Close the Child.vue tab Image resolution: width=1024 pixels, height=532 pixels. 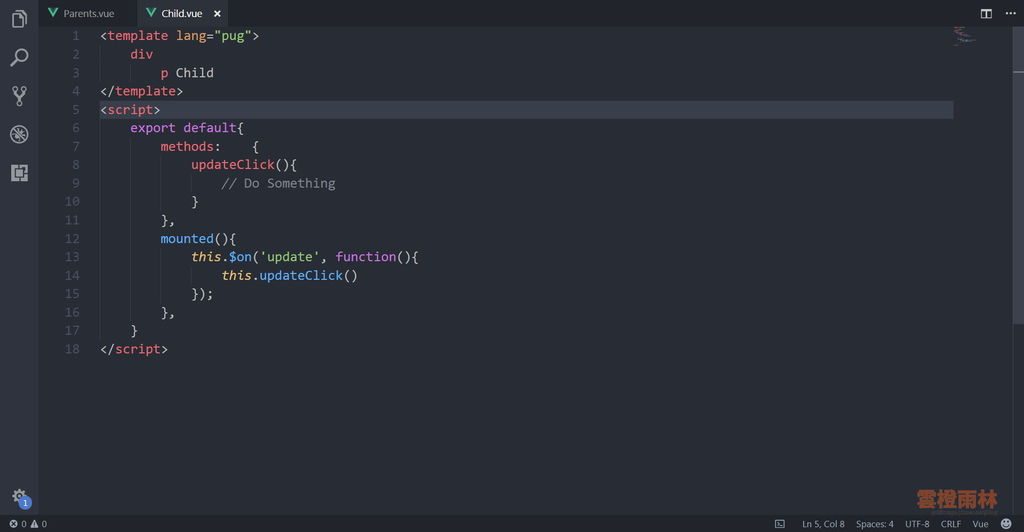click(x=217, y=13)
